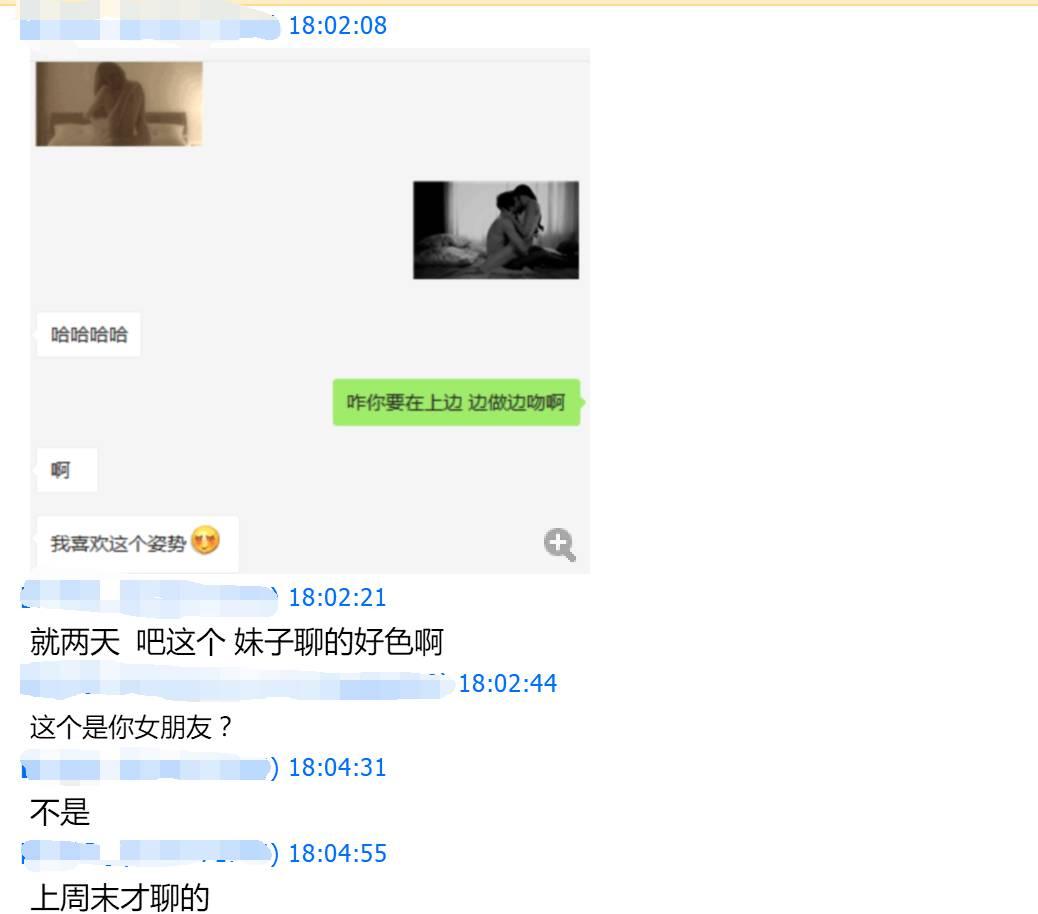This screenshot has height=914, width=1038.
Task: Click the 18:02:08 timestamp
Action: coord(338,26)
